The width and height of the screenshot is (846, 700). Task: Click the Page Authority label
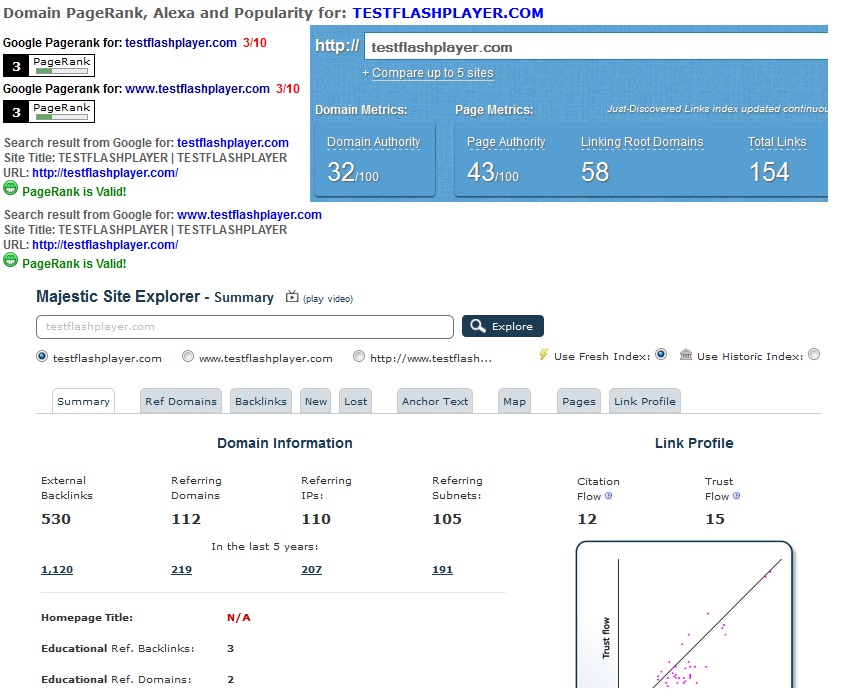point(506,142)
